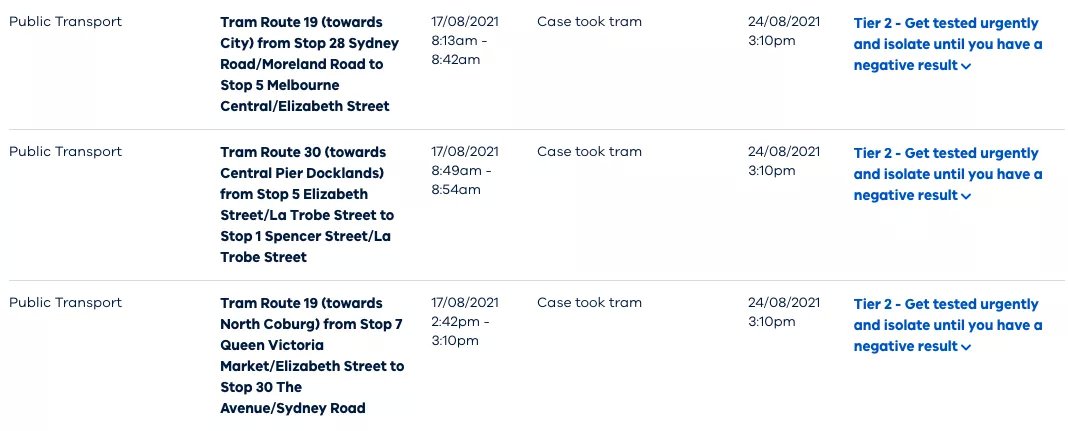
Task: Click chevron icon in first row's Tier 2 link
Action: point(966,66)
